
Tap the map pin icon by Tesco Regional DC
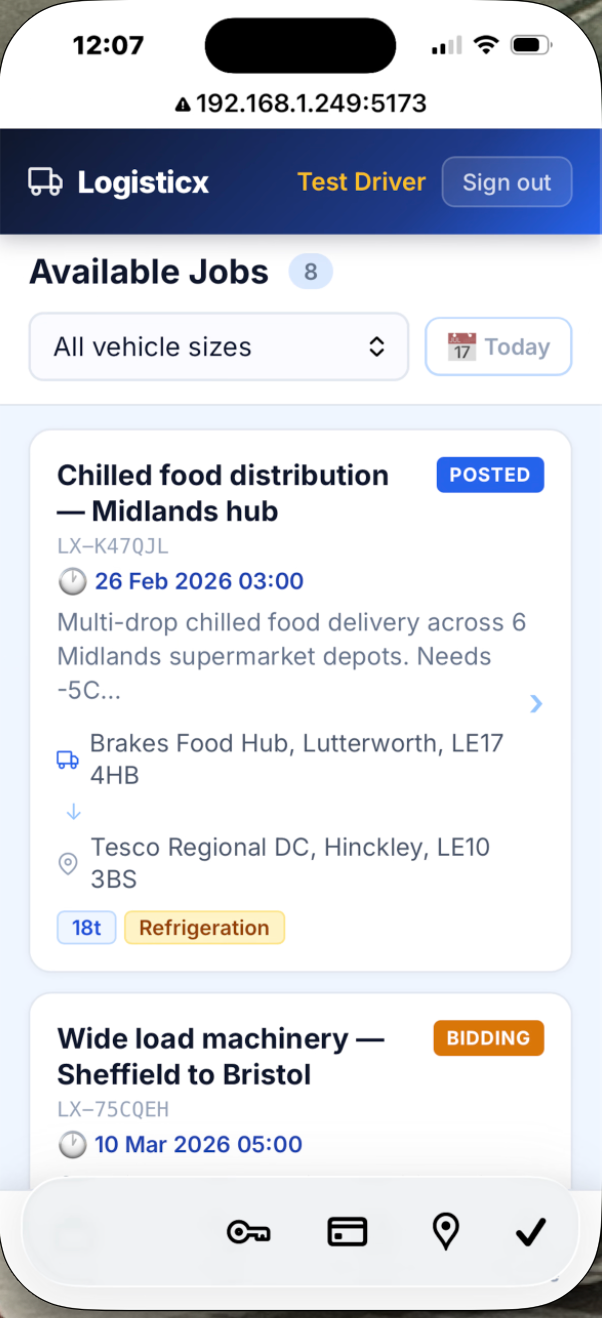(x=68, y=864)
